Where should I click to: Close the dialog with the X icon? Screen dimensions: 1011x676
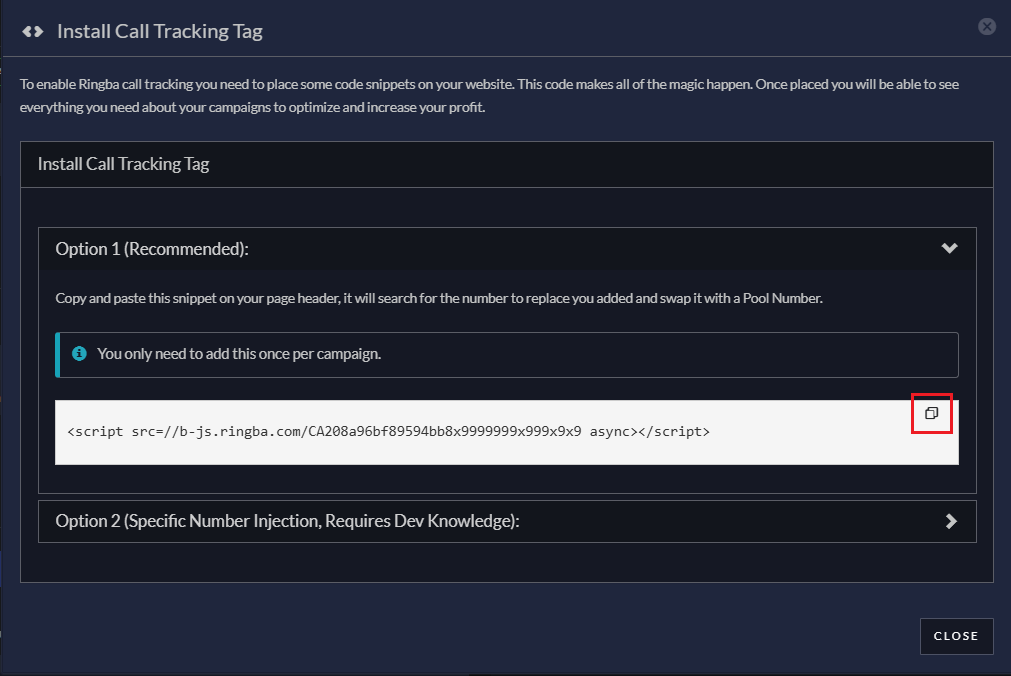click(986, 26)
